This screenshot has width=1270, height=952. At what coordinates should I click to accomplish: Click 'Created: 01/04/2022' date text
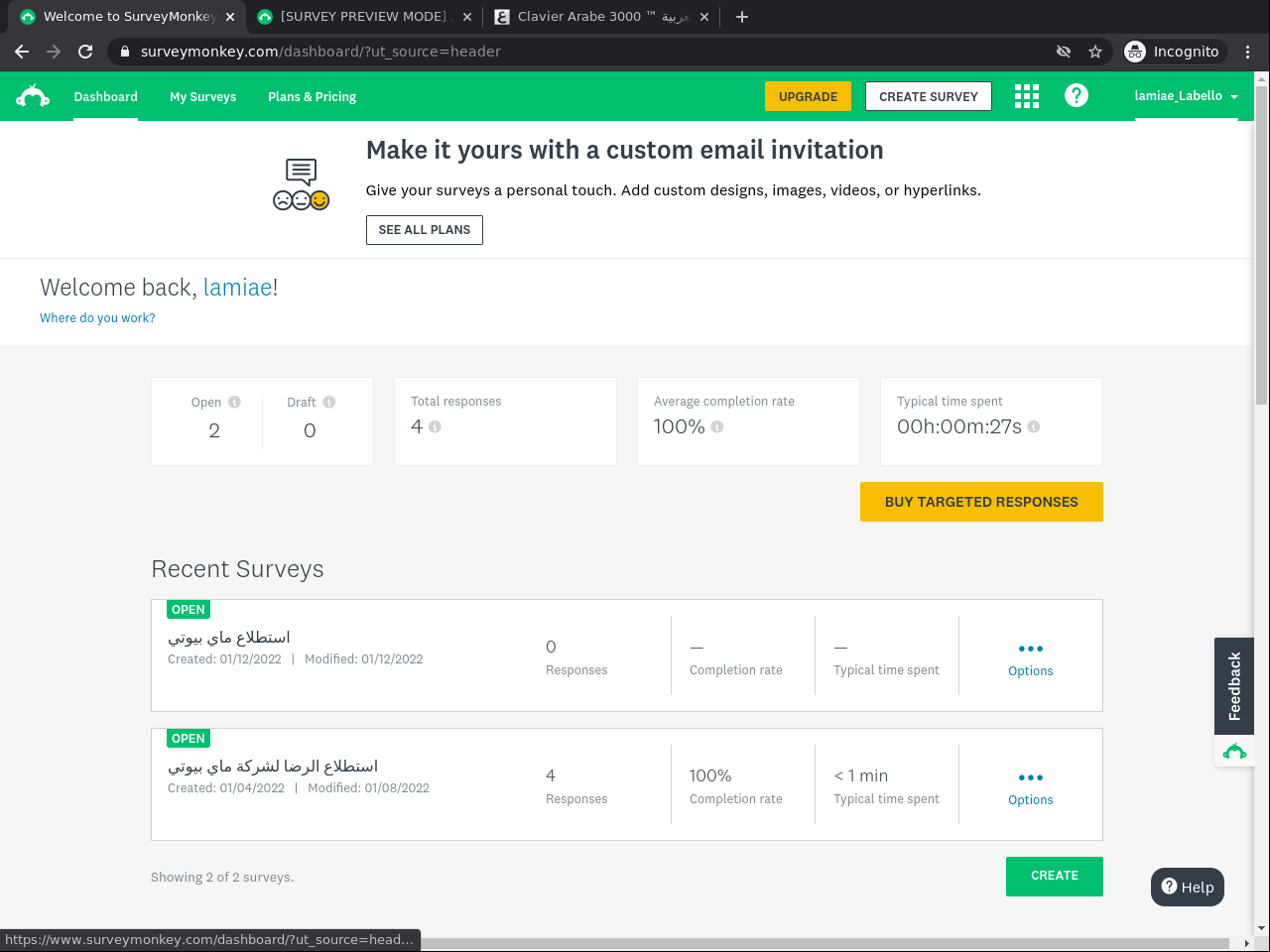pos(226,788)
